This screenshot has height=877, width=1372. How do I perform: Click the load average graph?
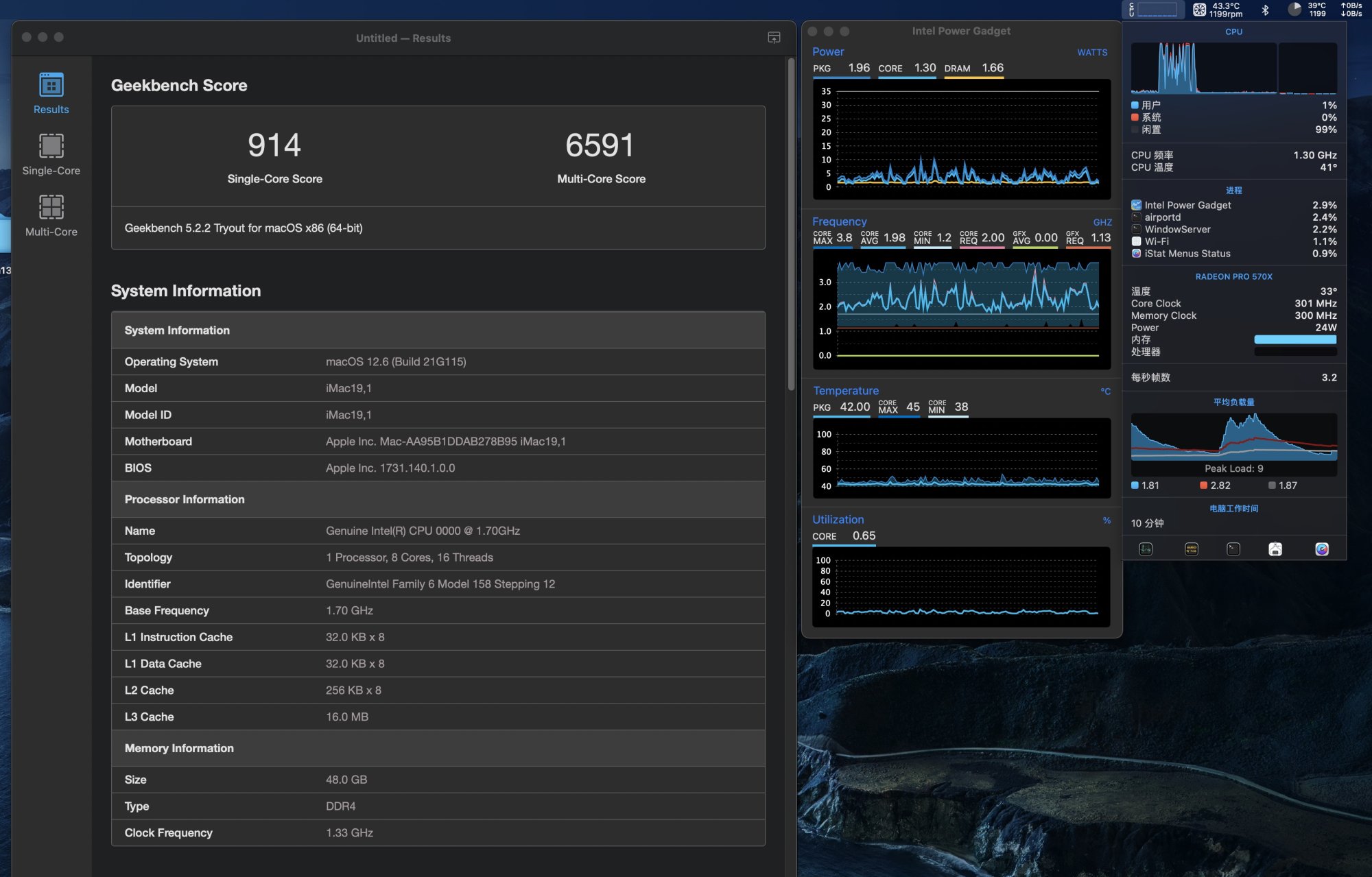pos(1233,439)
